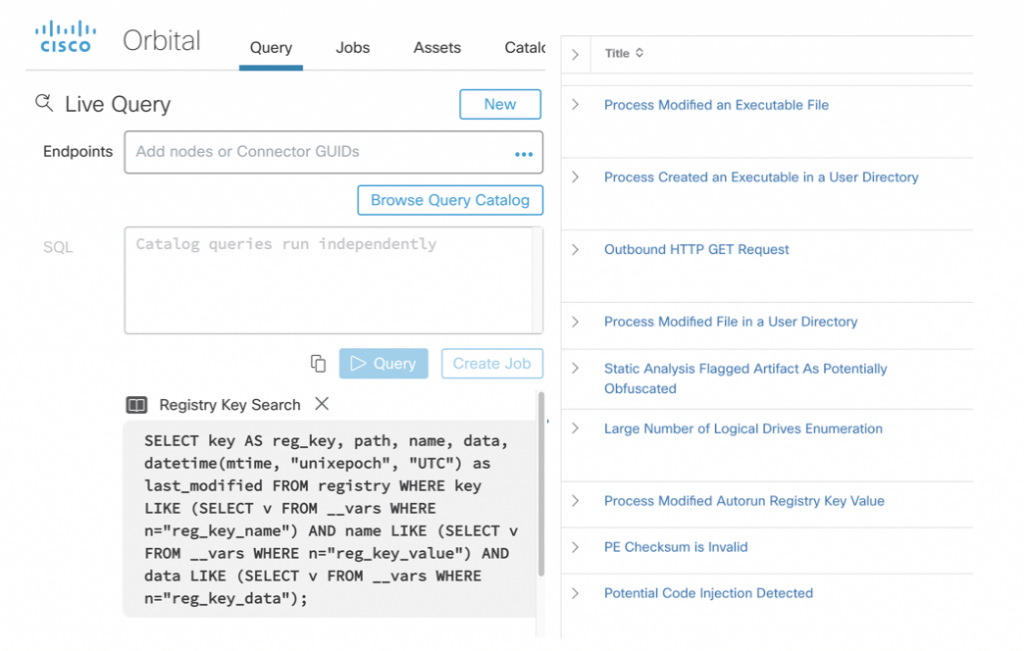Open the Assets tab
This screenshot has height=651, width=1024.
pos(437,47)
